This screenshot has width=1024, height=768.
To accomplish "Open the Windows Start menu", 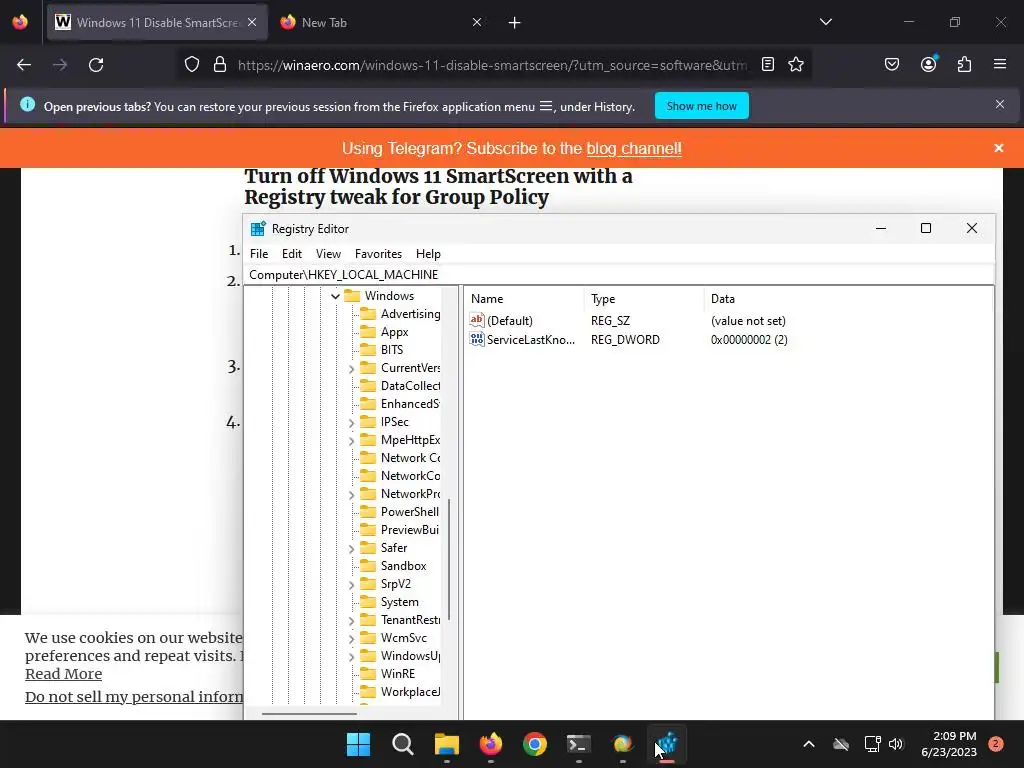I will tap(359, 744).
